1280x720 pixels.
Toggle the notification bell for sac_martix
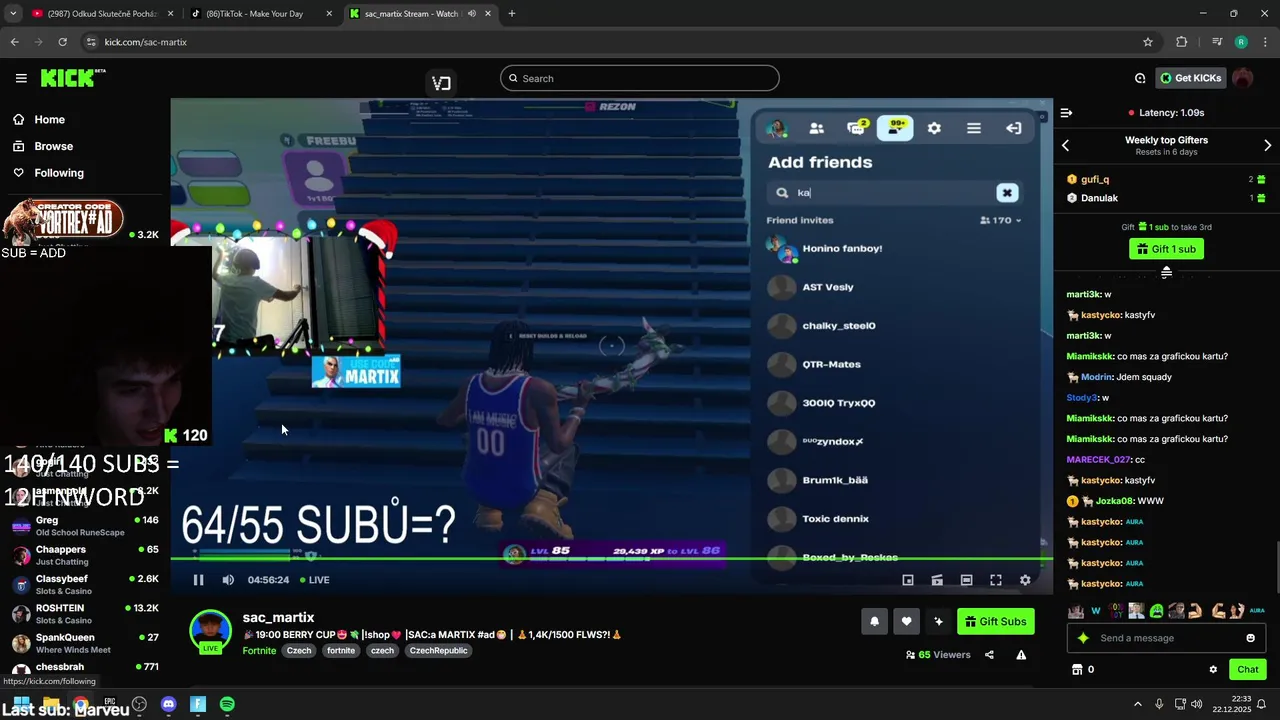coord(874,621)
